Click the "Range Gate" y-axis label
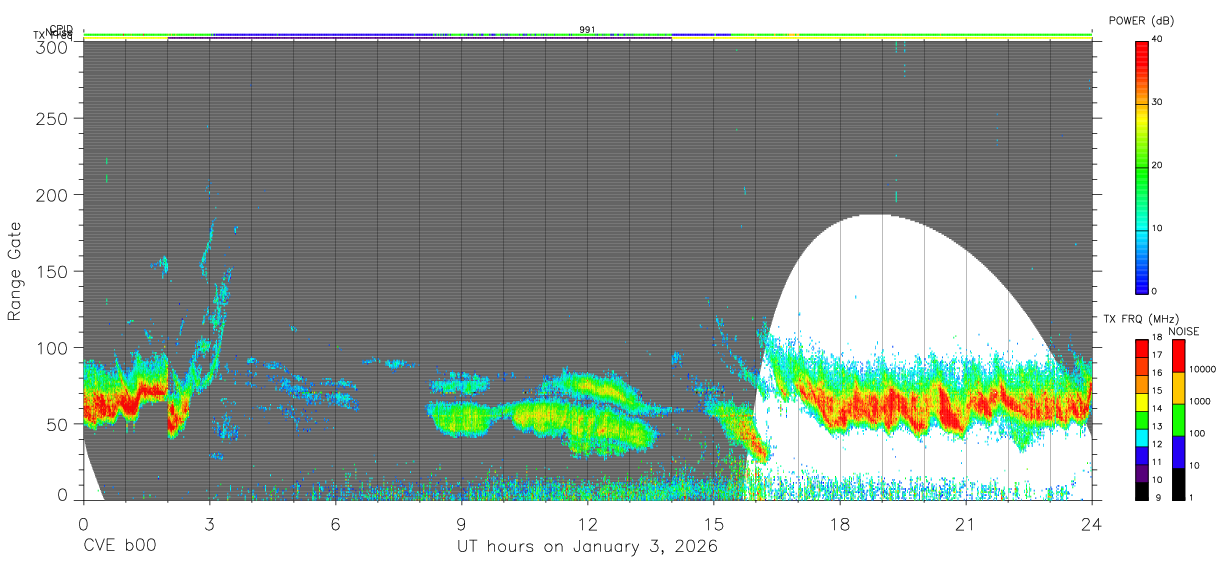The image size is (1228, 567). point(15,271)
